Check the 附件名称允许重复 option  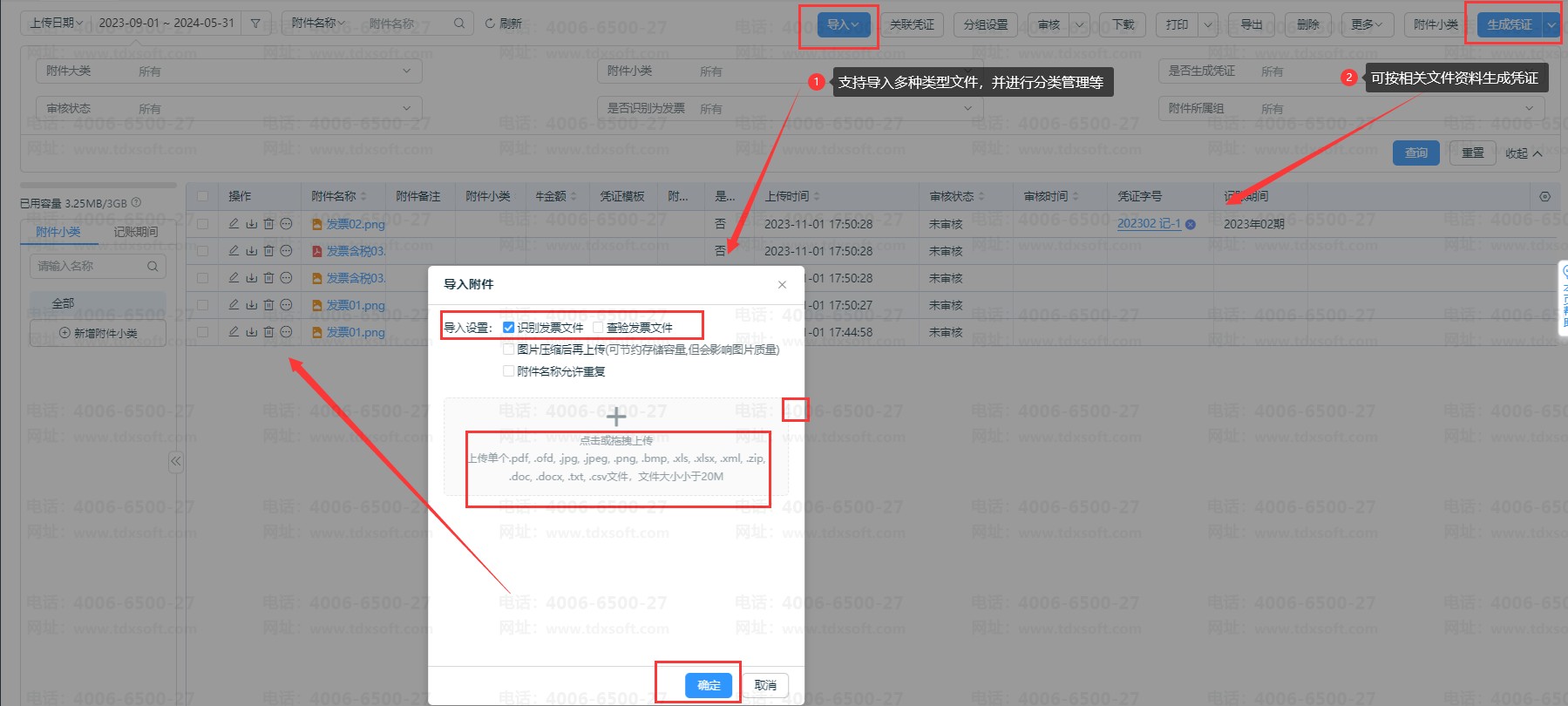(509, 371)
